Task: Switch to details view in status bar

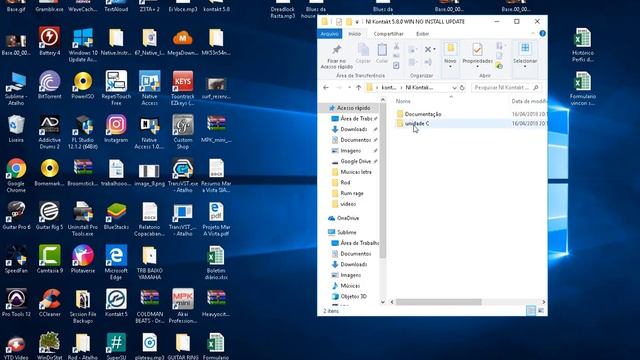Action: pyautogui.click(x=531, y=311)
